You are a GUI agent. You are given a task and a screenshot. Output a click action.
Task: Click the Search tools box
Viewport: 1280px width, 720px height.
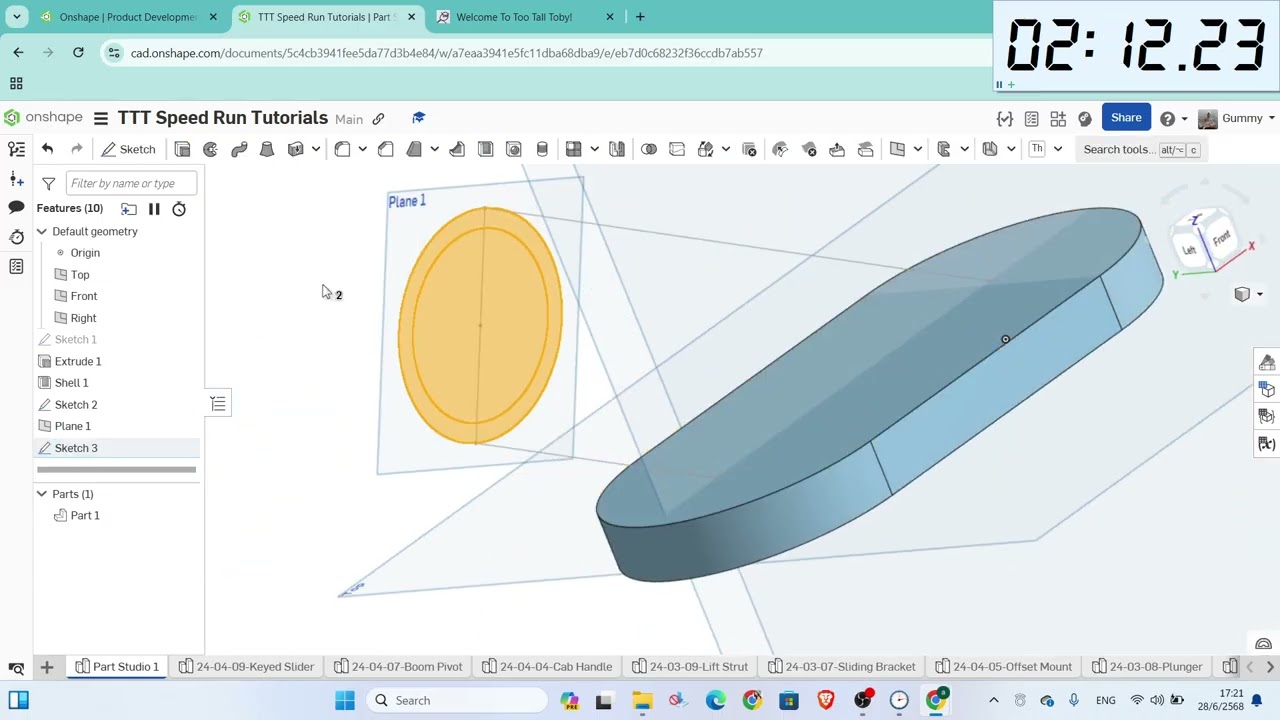[x=1142, y=149]
